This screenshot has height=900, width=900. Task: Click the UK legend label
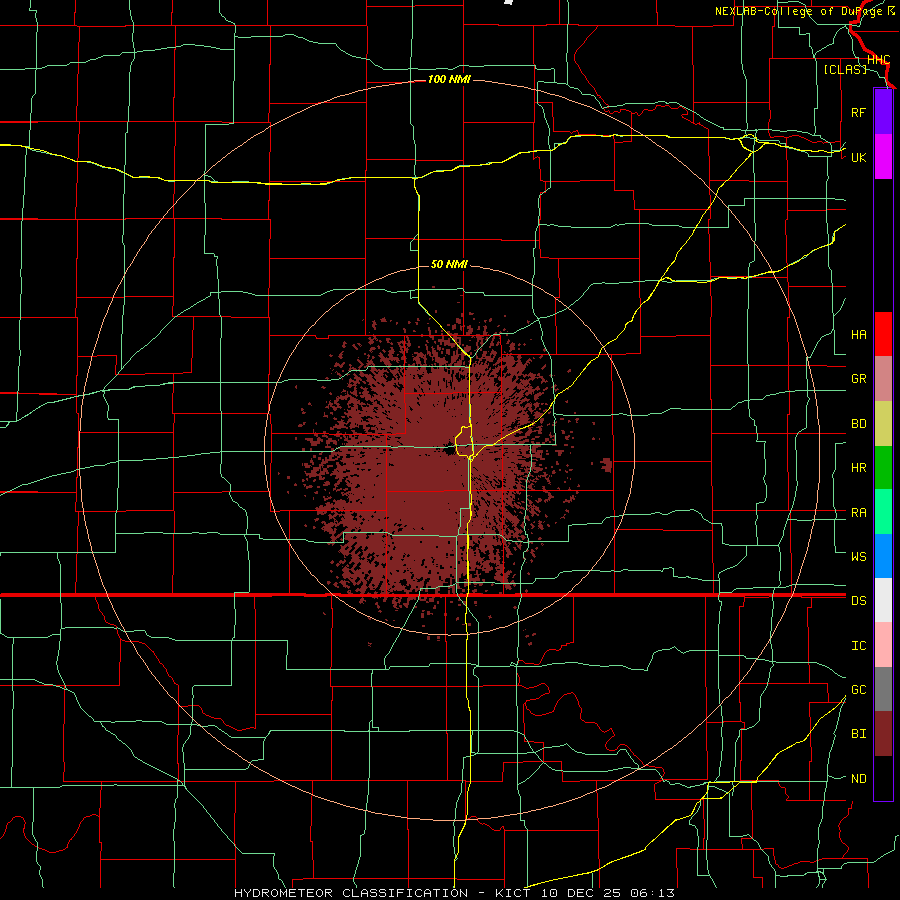click(x=858, y=157)
